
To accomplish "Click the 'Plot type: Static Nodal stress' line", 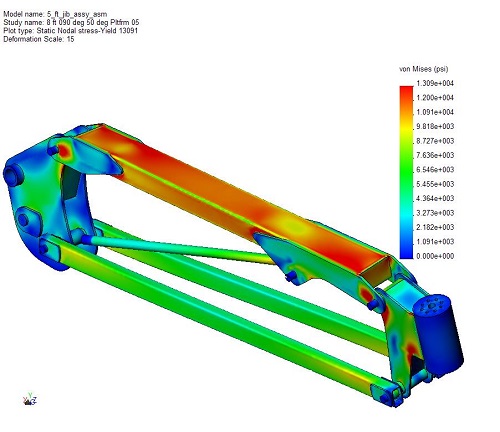I will click(x=70, y=31).
